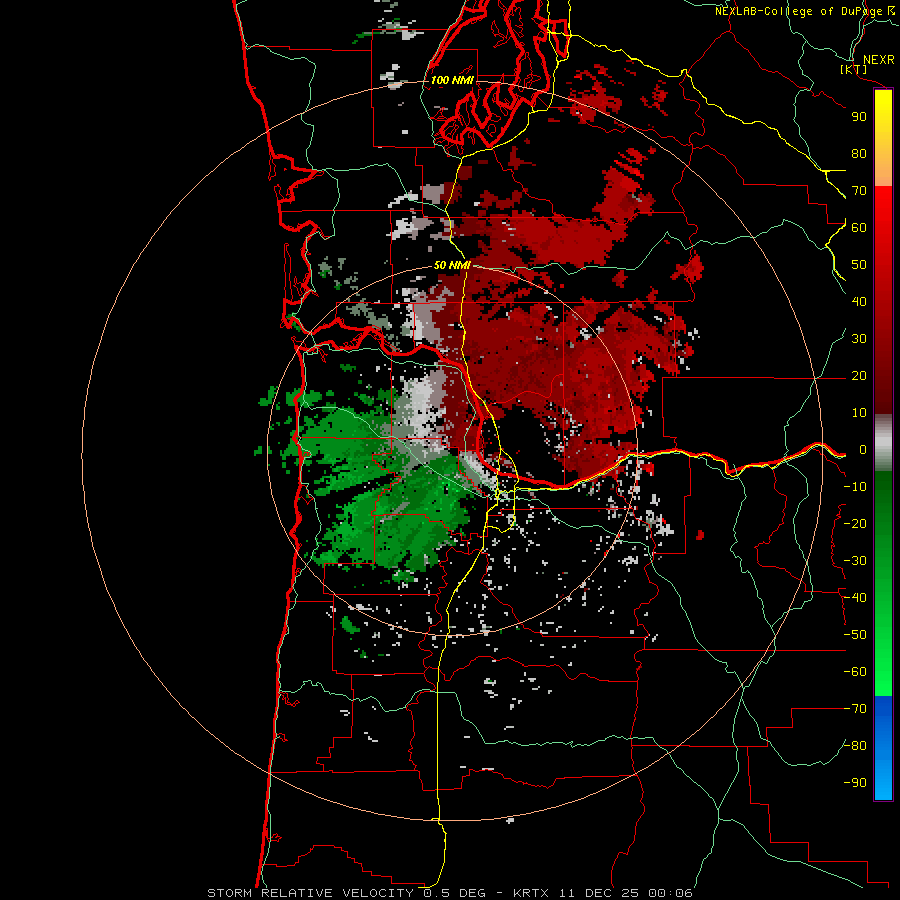Click the "-40" scale value
The height and width of the screenshot is (900, 900).
(x=855, y=598)
